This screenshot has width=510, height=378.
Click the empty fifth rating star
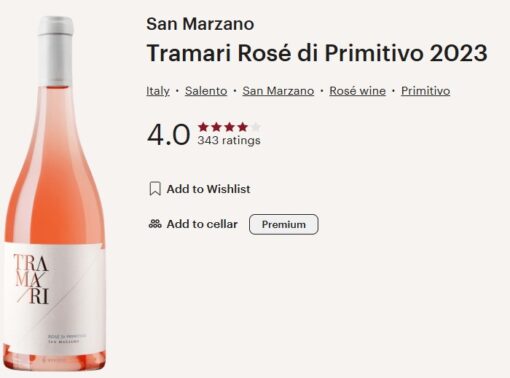[x=256, y=127]
